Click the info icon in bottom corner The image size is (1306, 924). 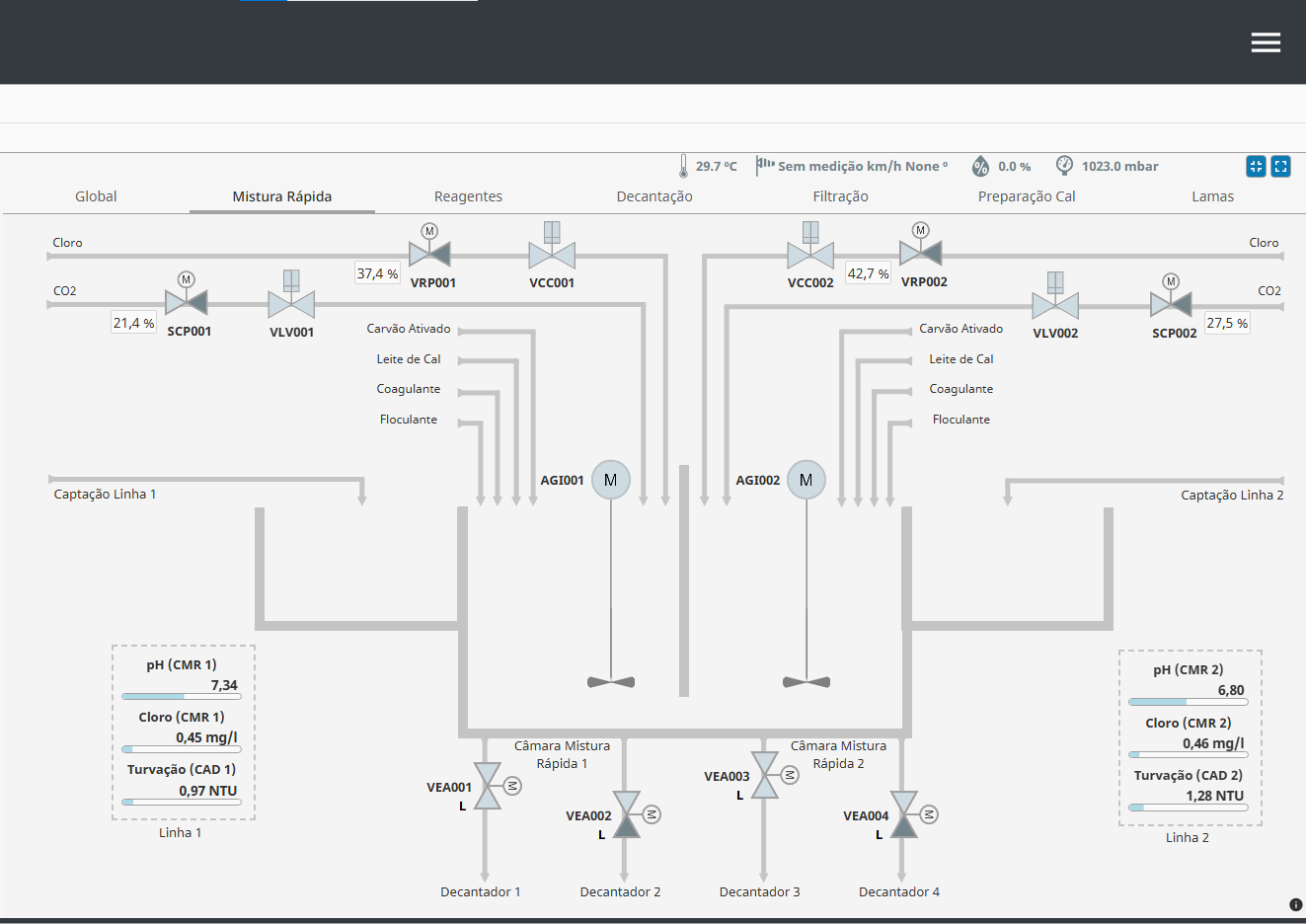point(1295,904)
